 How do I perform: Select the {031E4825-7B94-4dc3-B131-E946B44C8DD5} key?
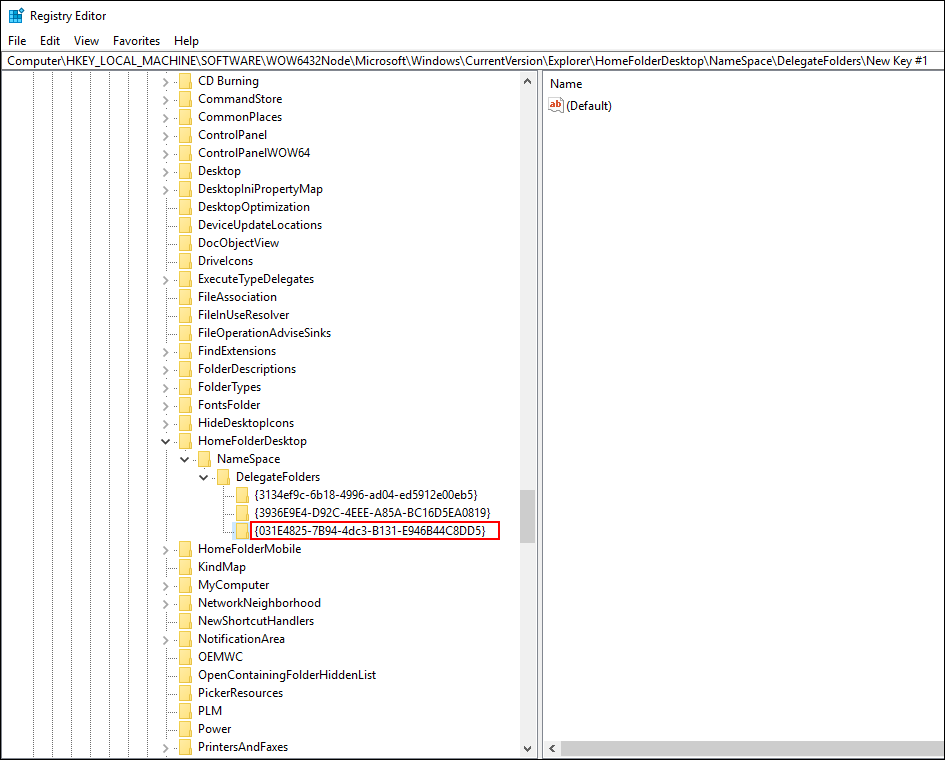369,531
